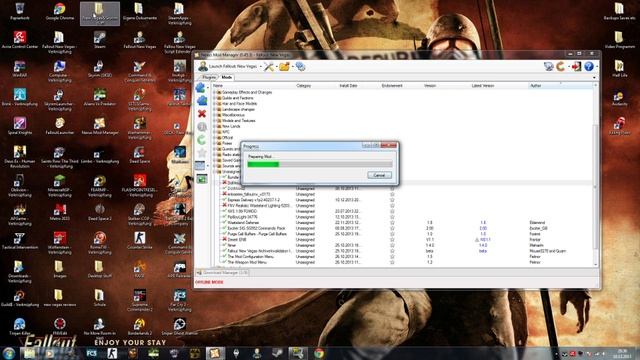
Task: Open the Download Manager bottom tab
Action: tap(222, 273)
